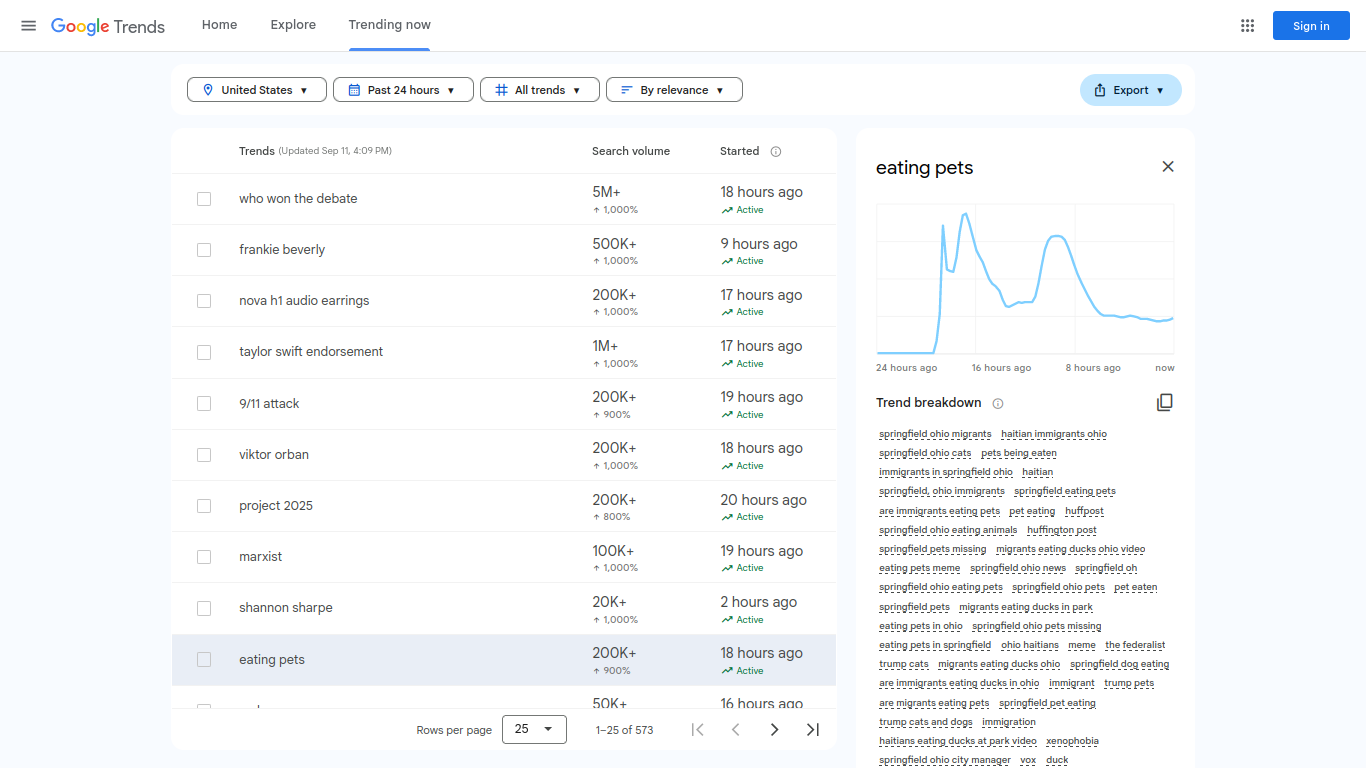Image resolution: width=1366 pixels, height=768 pixels.
Task: Select the 9/11 attack row checkbox
Action: pyautogui.click(x=204, y=404)
